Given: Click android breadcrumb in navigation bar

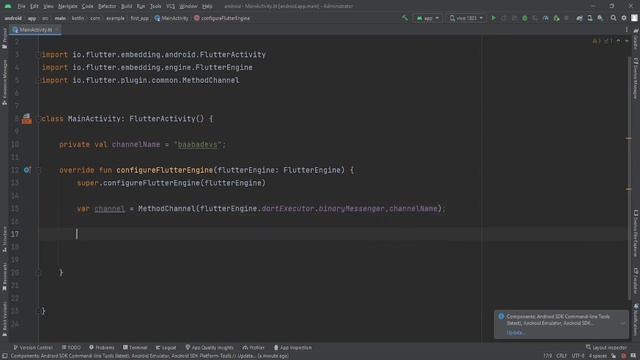Looking at the screenshot, I should pos(13,18).
